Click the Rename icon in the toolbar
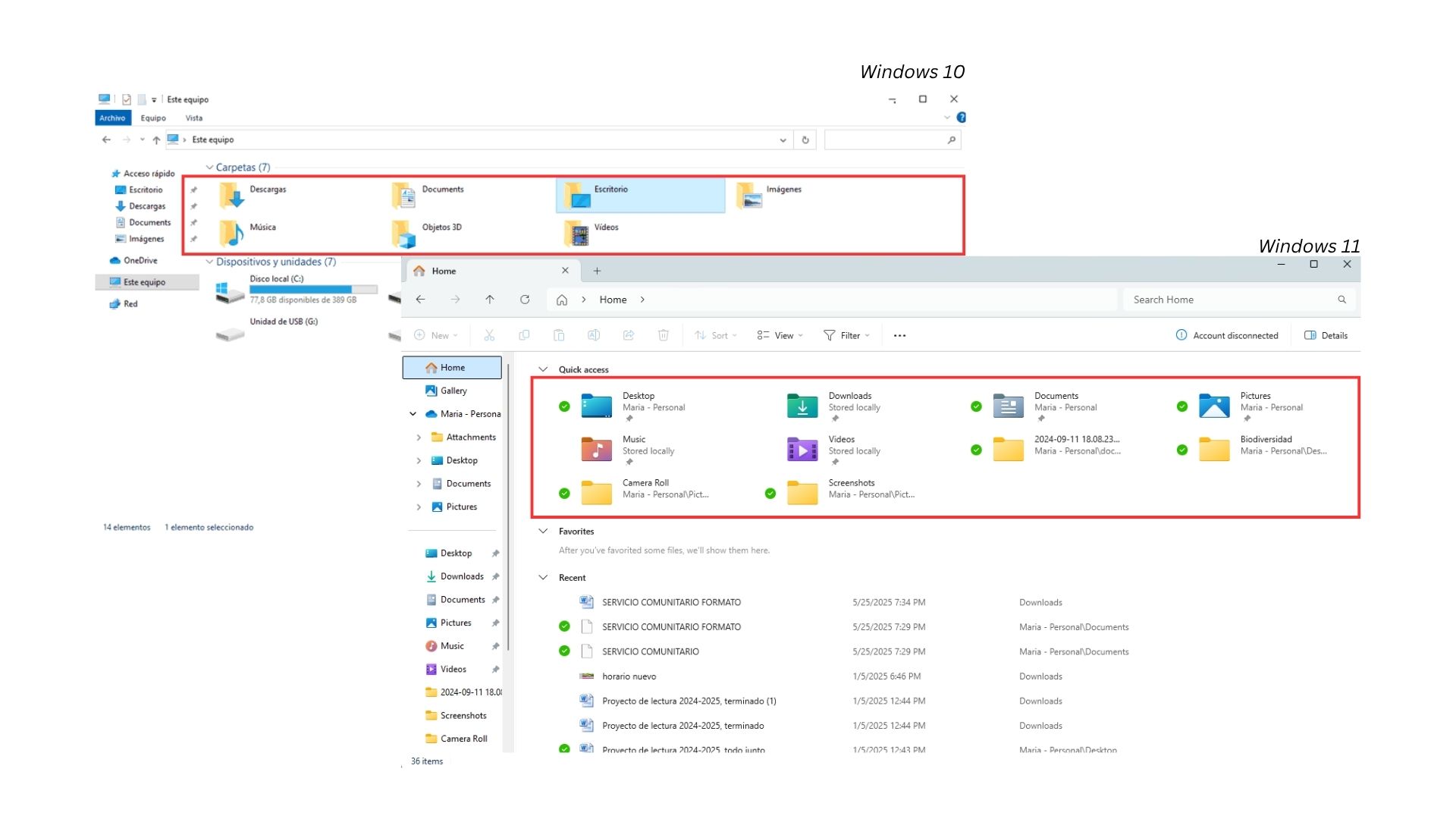 click(x=594, y=335)
